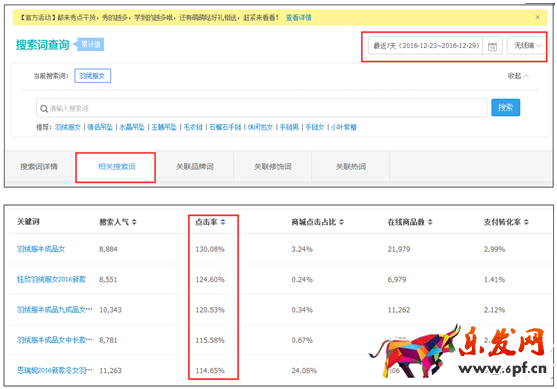Select recommended term 玉髓吊坠
The height and width of the screenshot is (389, 557).
164,127
